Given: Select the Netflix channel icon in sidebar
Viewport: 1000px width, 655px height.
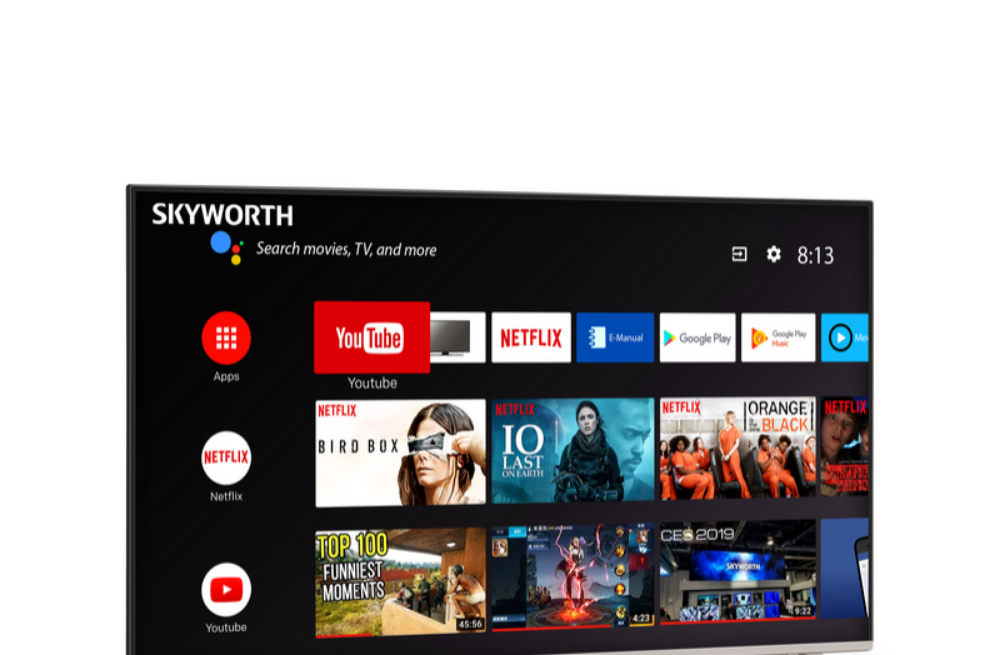Looking at the screenshot, I should pyautogui.click(x=226, y=457).
